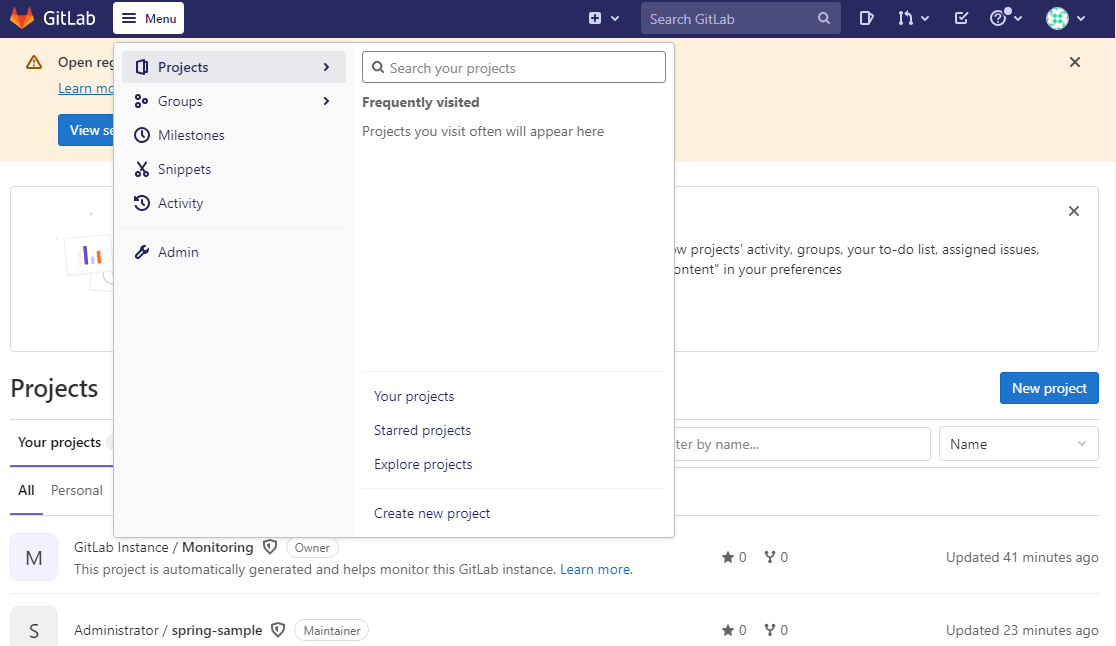Click the Activity history icon

pos(142,203)
